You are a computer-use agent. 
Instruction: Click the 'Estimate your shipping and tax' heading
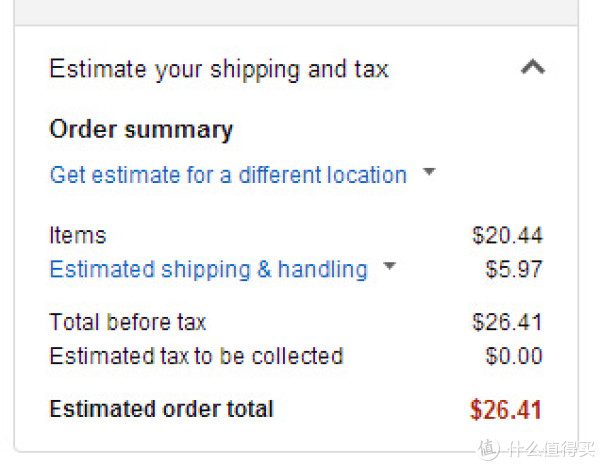pyautogui.click(x=219, y=69)
